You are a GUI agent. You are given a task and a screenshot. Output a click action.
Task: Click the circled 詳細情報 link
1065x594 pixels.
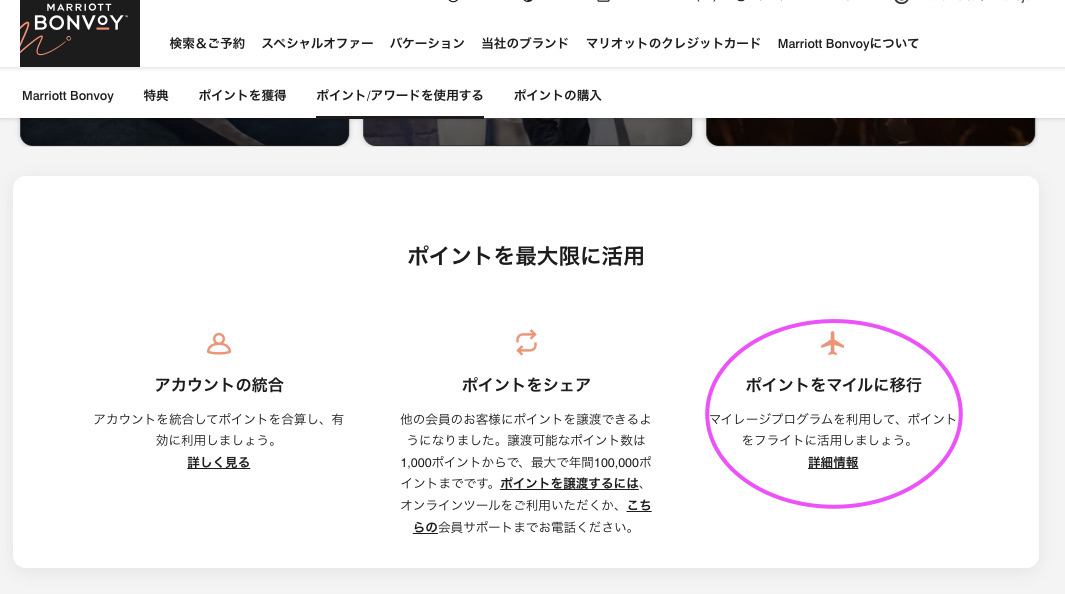point(833,462)
